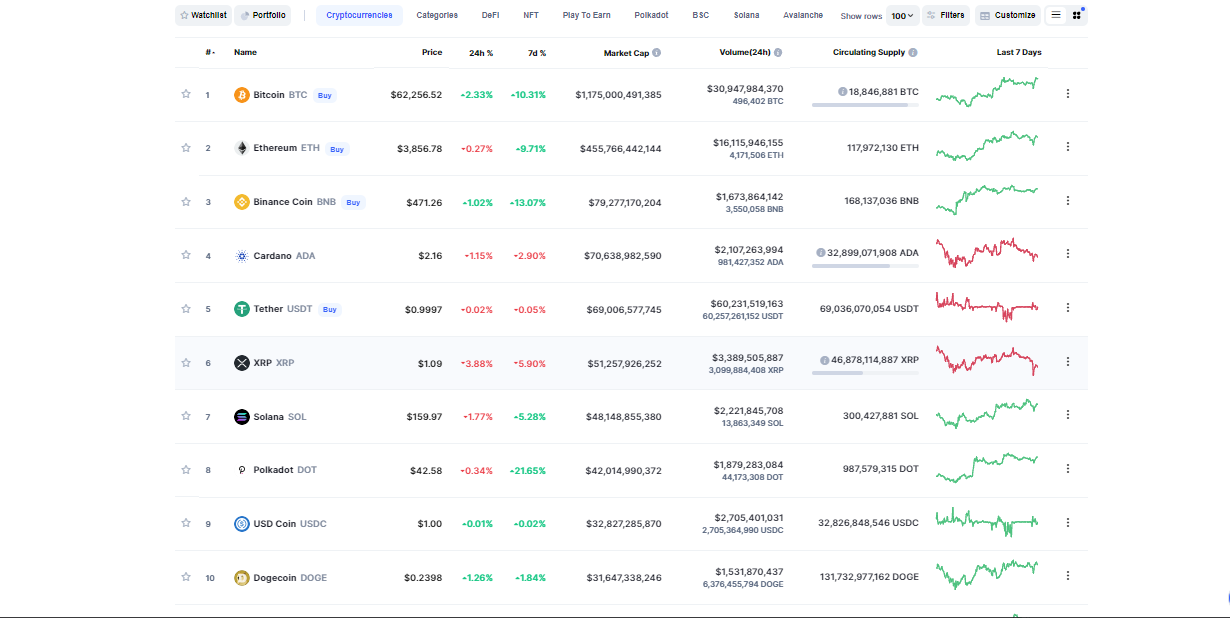Click the Buy button next to Tether

330,310
